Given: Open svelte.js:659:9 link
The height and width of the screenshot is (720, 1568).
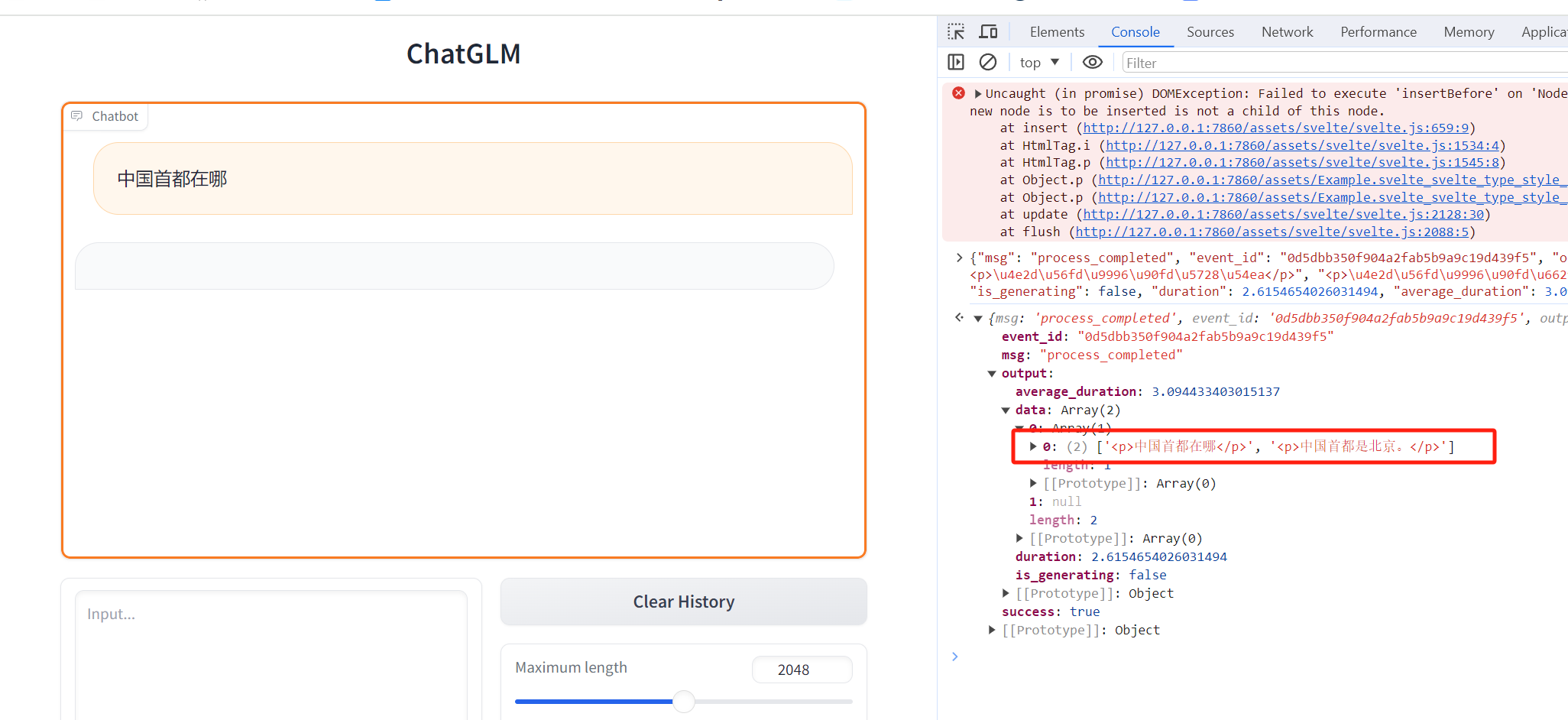Looking at the screenshot, I should coord(1276,128).
